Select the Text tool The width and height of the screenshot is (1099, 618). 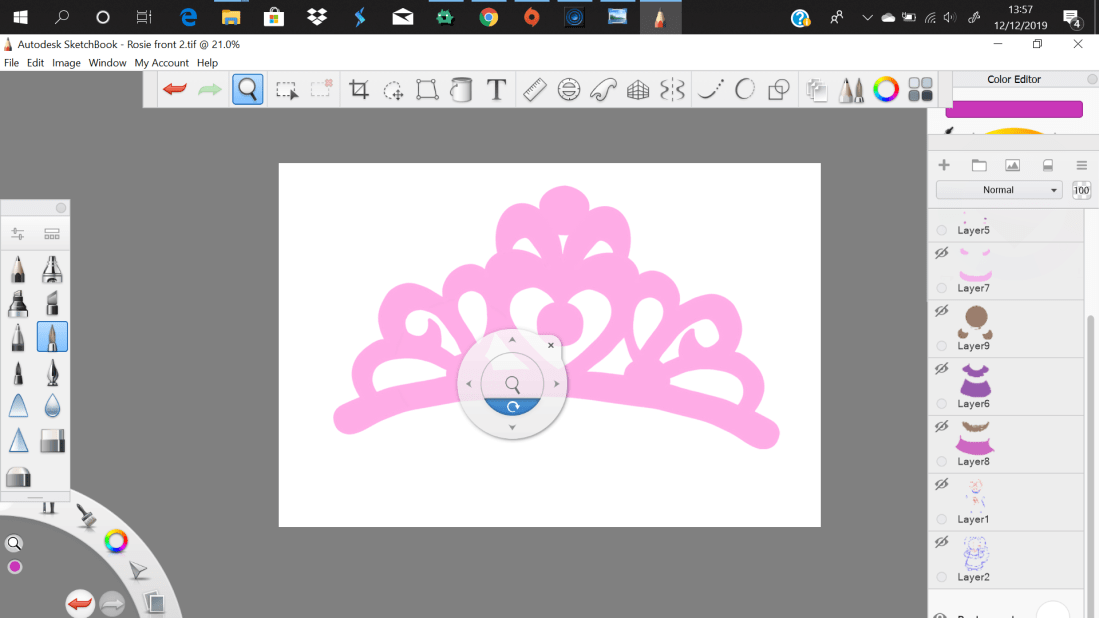(x=496, y=90)
